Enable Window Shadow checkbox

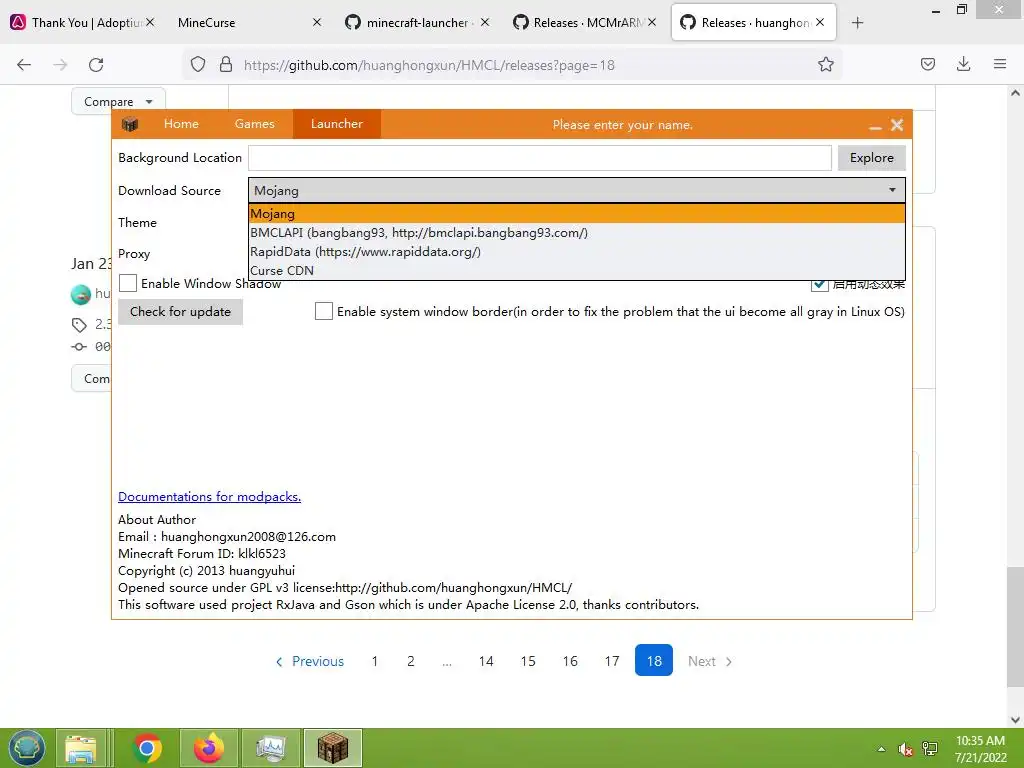pos(128,283)
